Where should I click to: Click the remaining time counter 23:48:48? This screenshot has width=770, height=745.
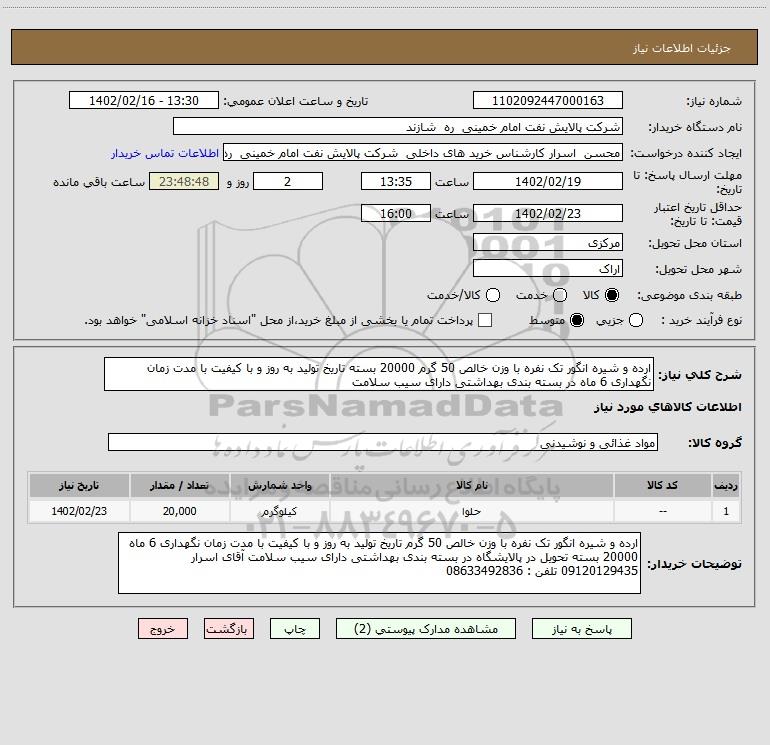(184, 181)
